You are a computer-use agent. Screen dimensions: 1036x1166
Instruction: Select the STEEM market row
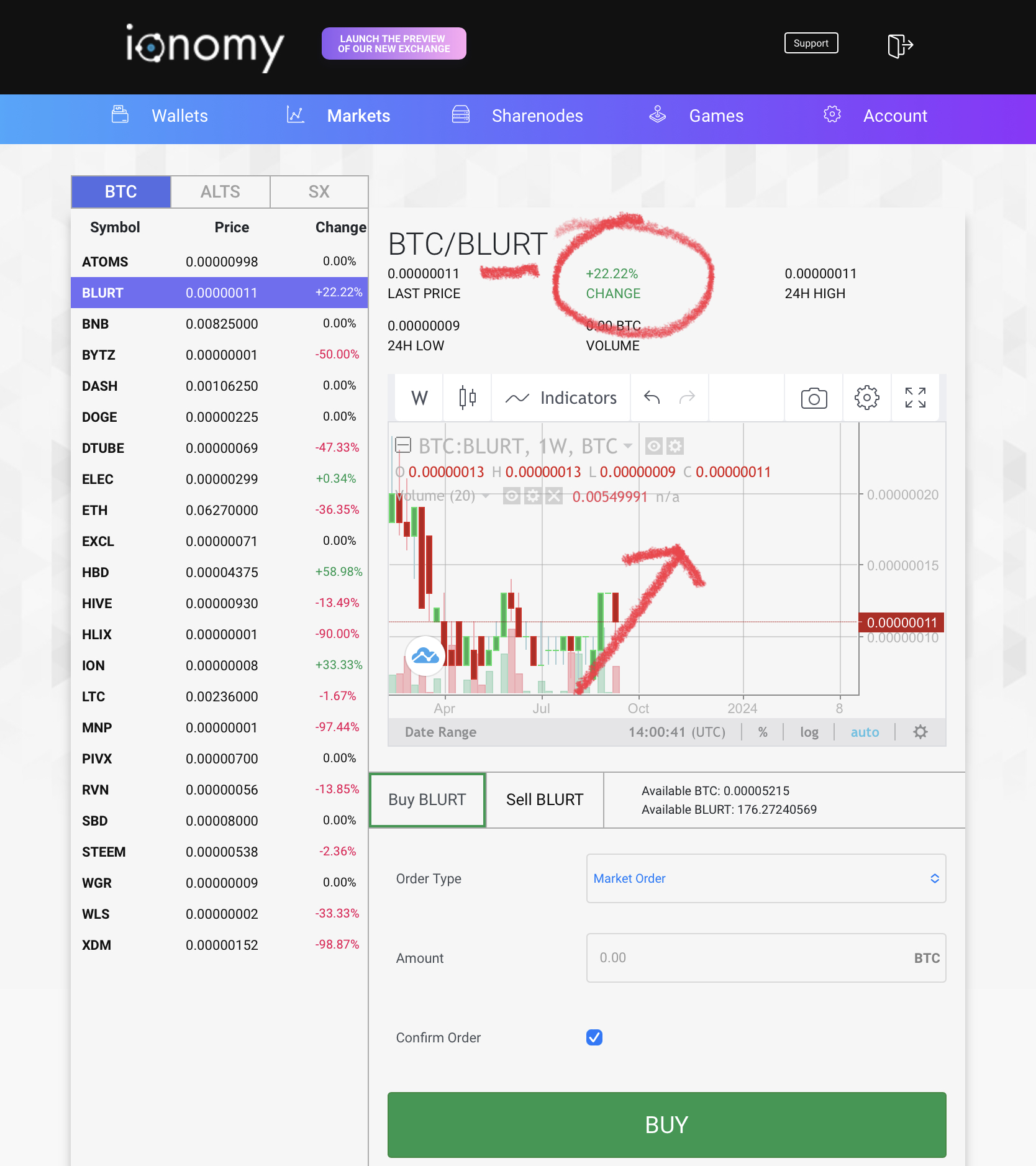219,852
